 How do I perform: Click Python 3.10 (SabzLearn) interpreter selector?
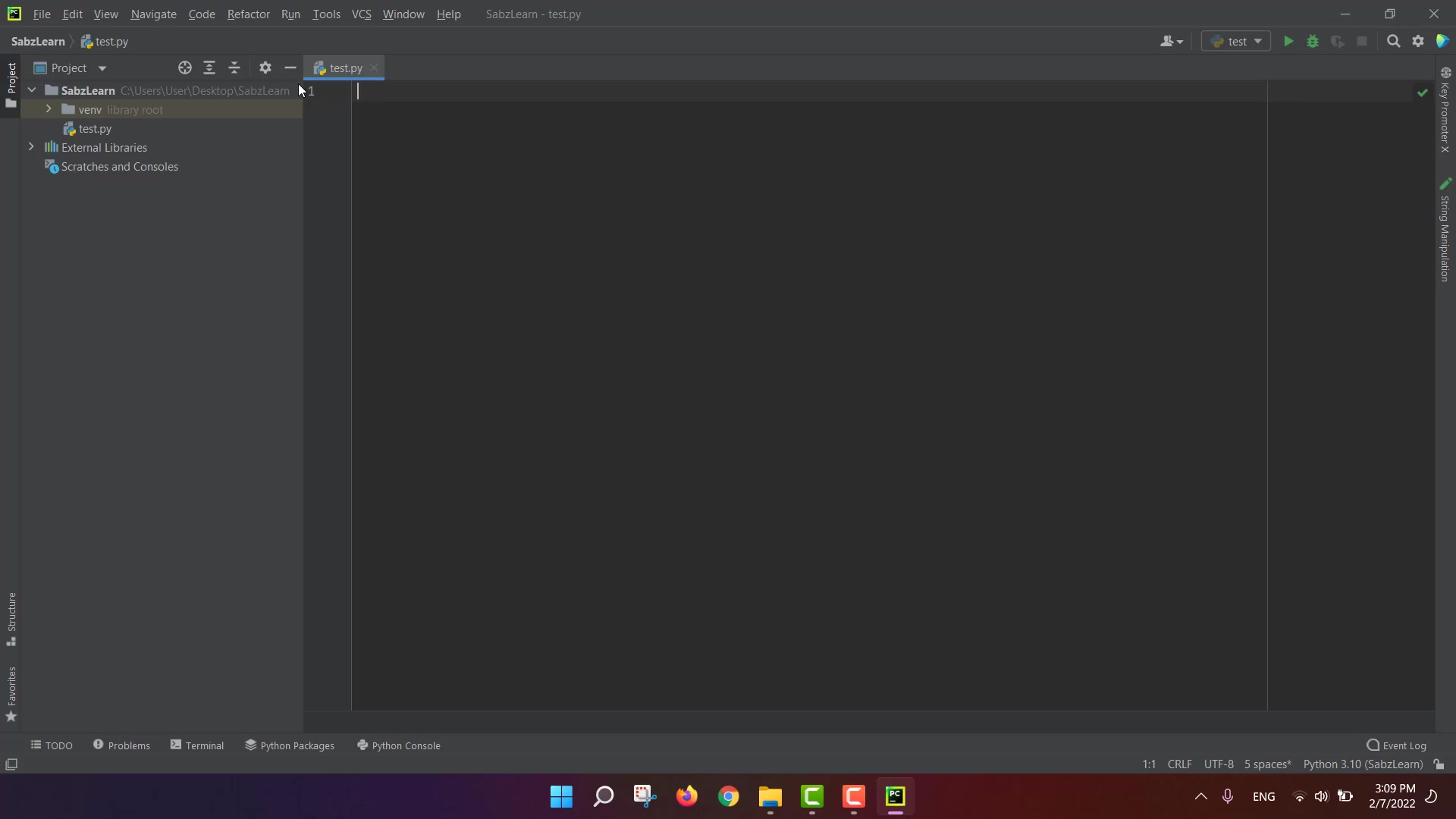pyautogui.click(x=1363, y=764)
